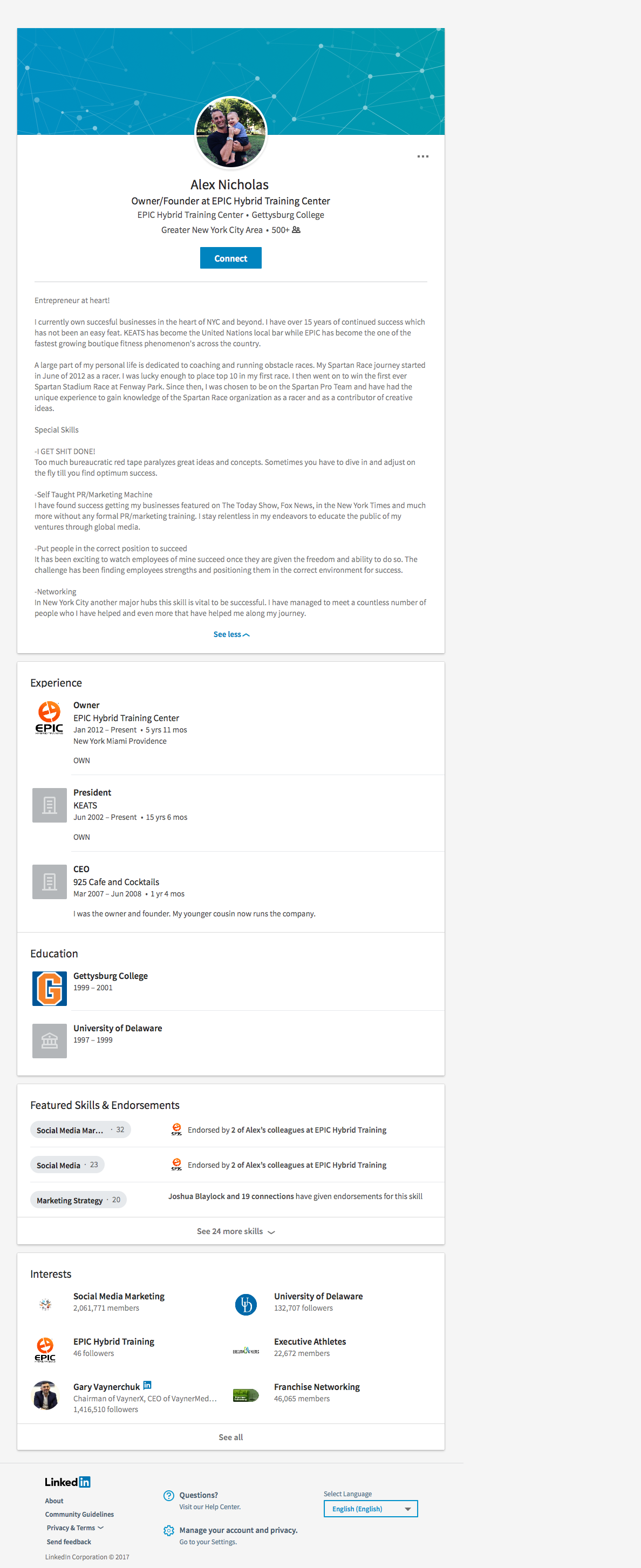Click the Franchise Networking group logo
Viewport: 641px width, 1568px height.
pyautogui.click(x=246, y=1395)
